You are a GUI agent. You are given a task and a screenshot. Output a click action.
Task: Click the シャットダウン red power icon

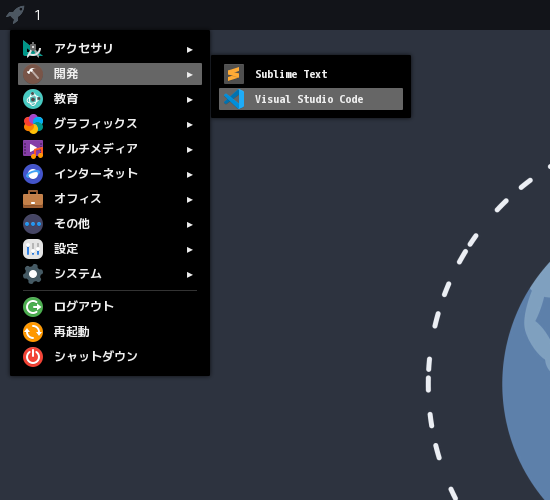[x=33, y=357]
